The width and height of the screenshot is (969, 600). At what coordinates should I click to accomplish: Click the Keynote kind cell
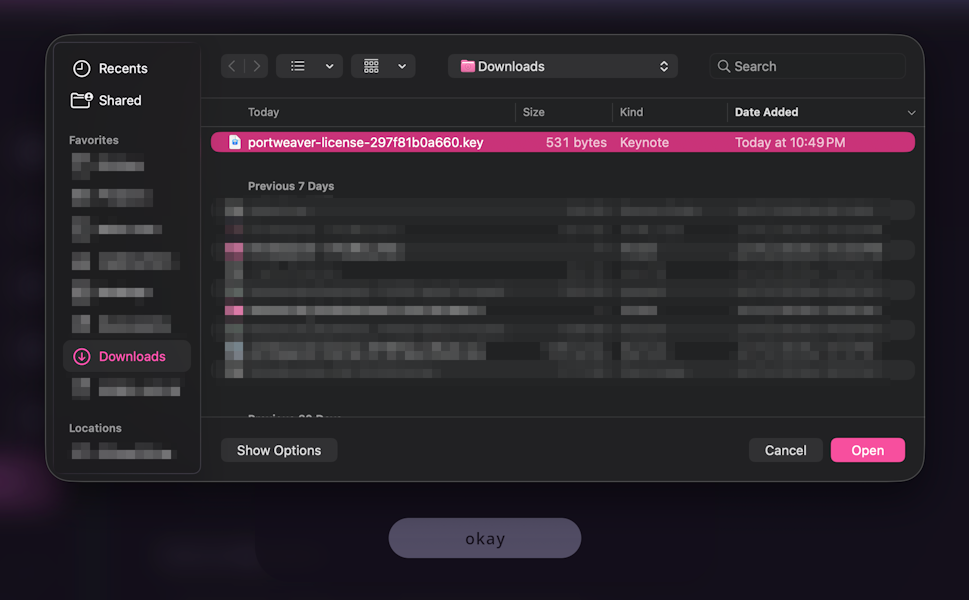[644, 142]
